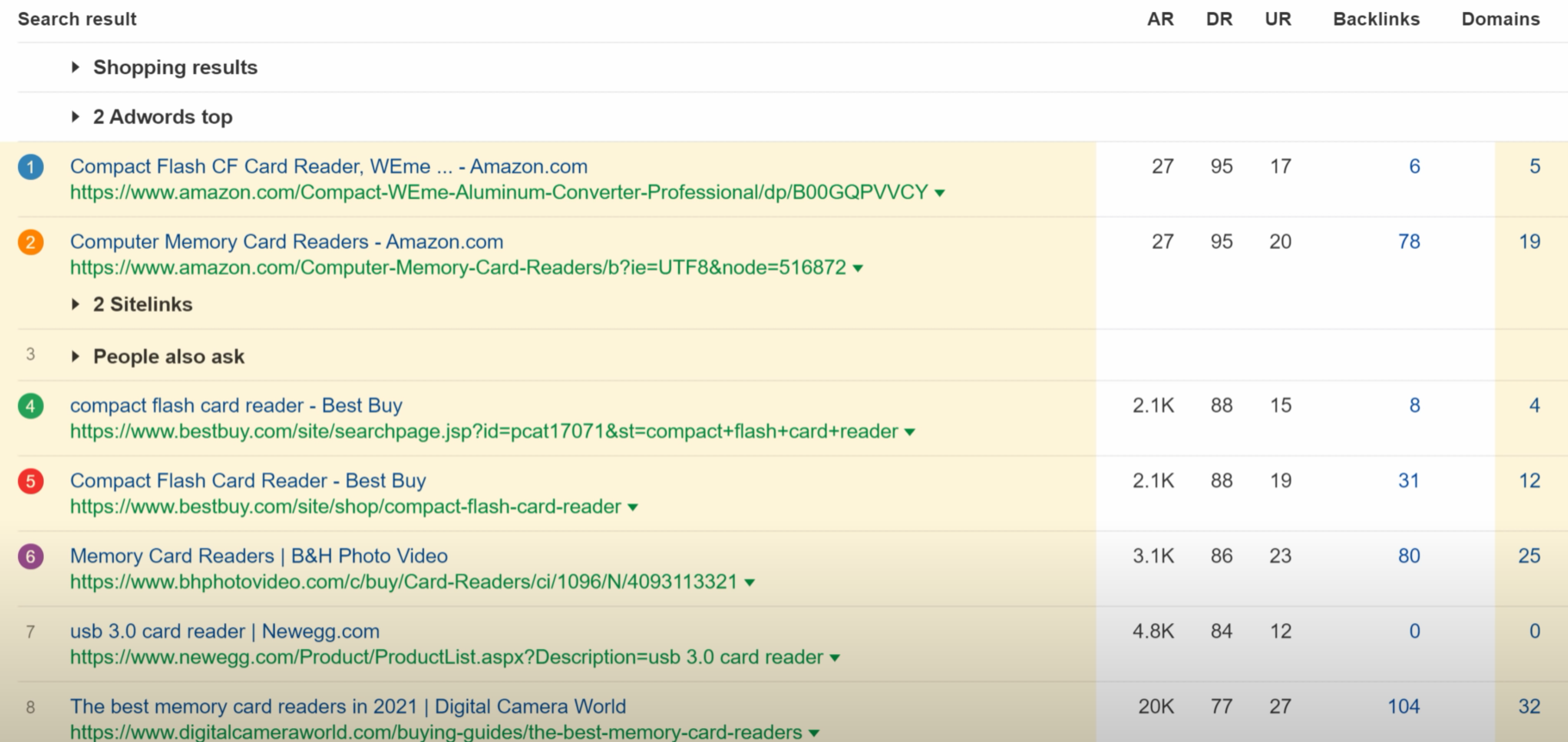Click the red position 5 badge
The image size is (1568, 742).
pyautogui.click(x=30, y=481)
